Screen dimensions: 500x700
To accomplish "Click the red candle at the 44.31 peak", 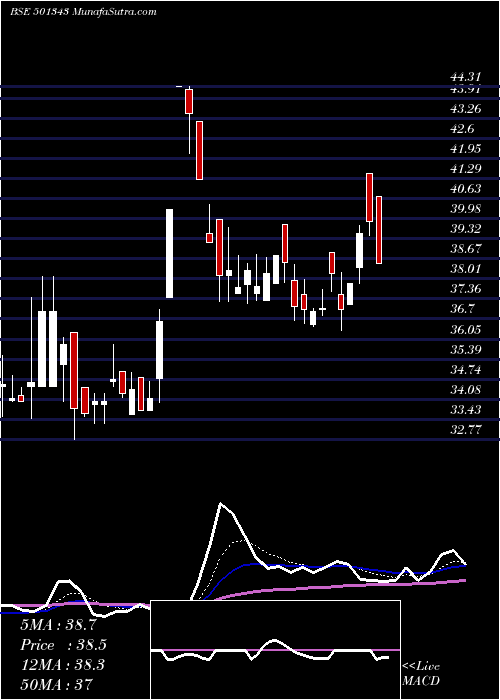I will click(x=189, y=101).
